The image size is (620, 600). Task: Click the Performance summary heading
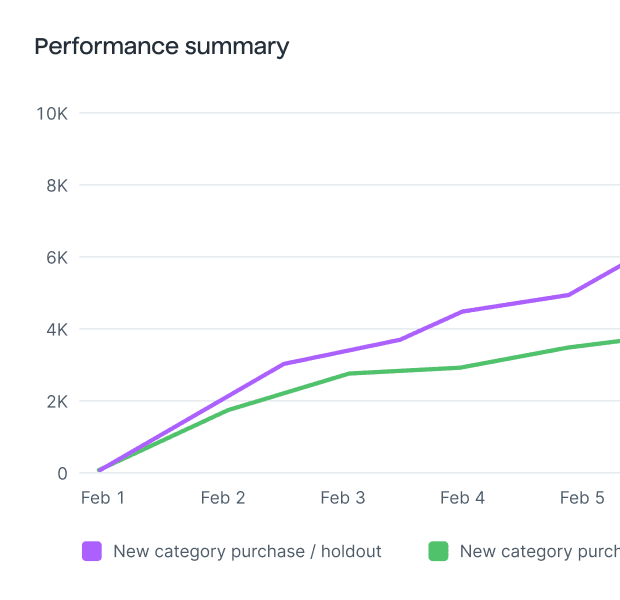coord(162,46)
